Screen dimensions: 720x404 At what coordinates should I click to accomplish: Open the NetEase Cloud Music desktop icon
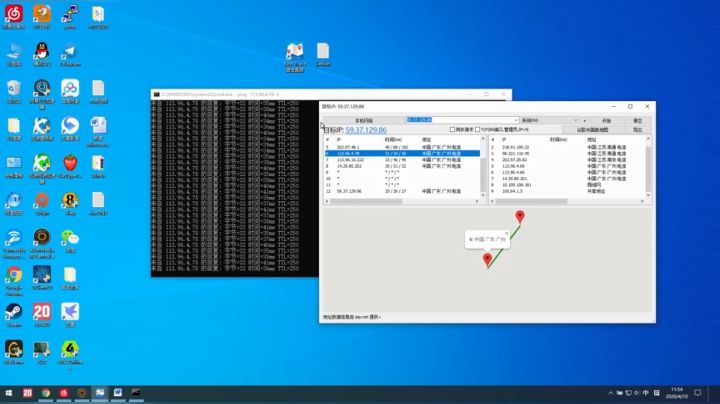coord(14,17)
